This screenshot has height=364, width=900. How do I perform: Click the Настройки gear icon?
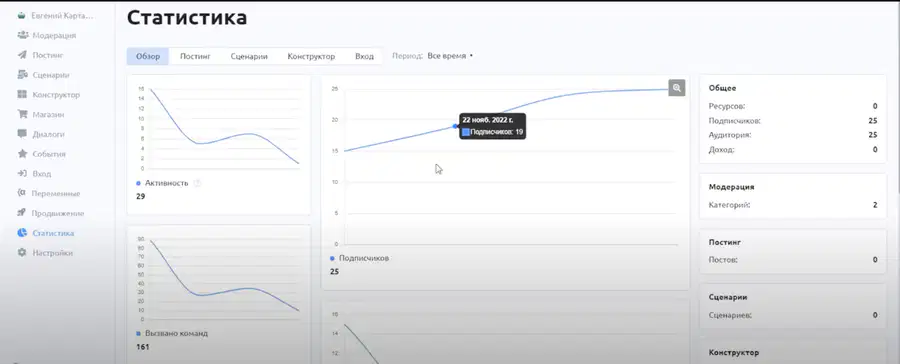pos(22,253)
